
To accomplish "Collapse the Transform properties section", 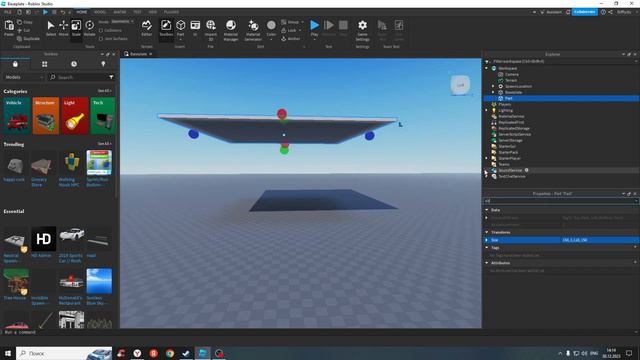I will [487, 232].
